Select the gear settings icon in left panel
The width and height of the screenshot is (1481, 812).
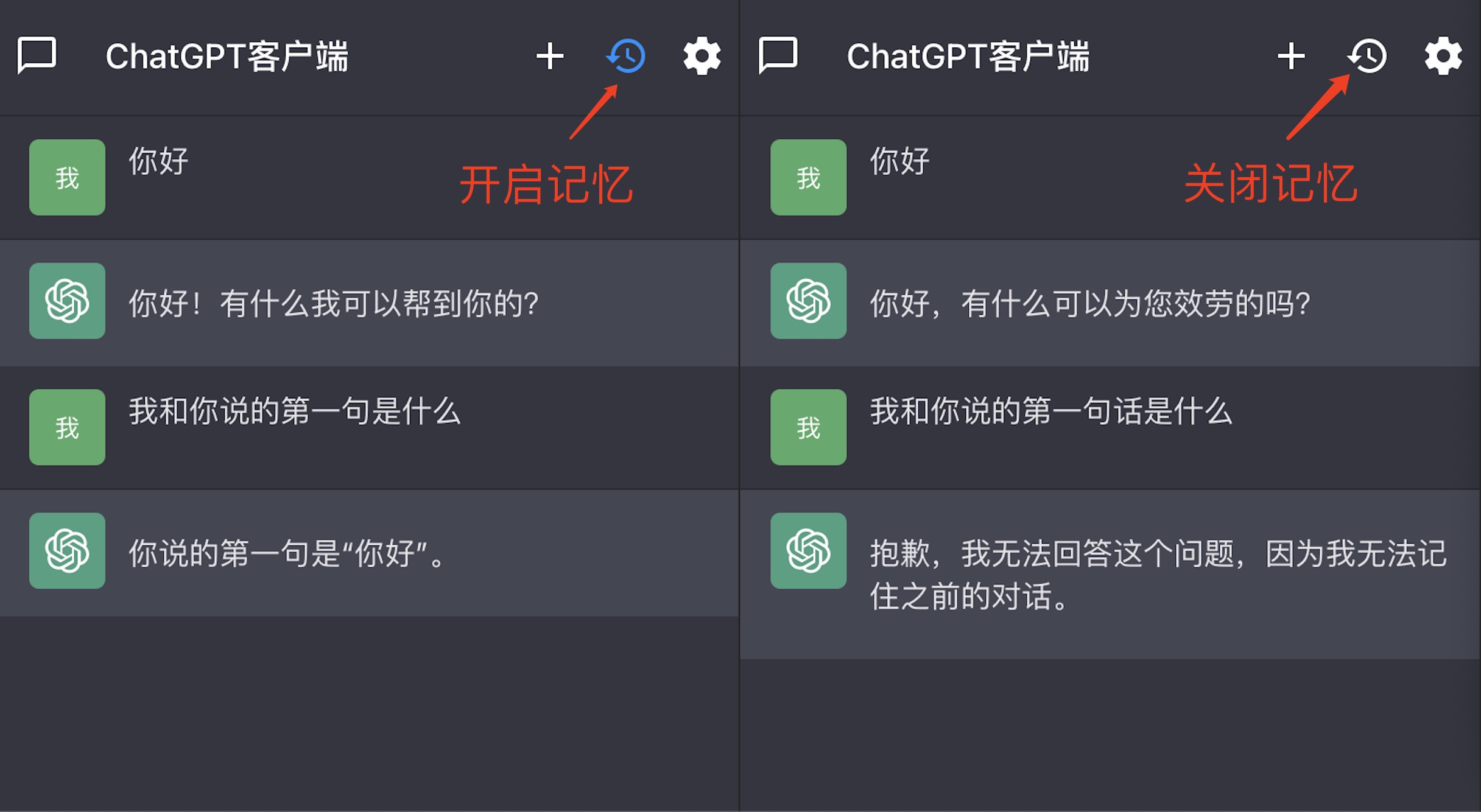[702, 56]
